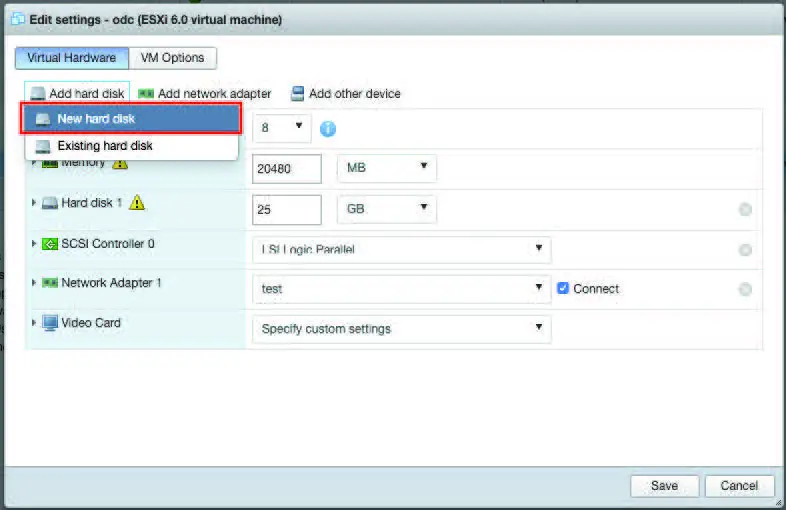The height and width of the screenshot is (510, 786).
Task: Click the Edit settings title icon
Action: [18, 19]
